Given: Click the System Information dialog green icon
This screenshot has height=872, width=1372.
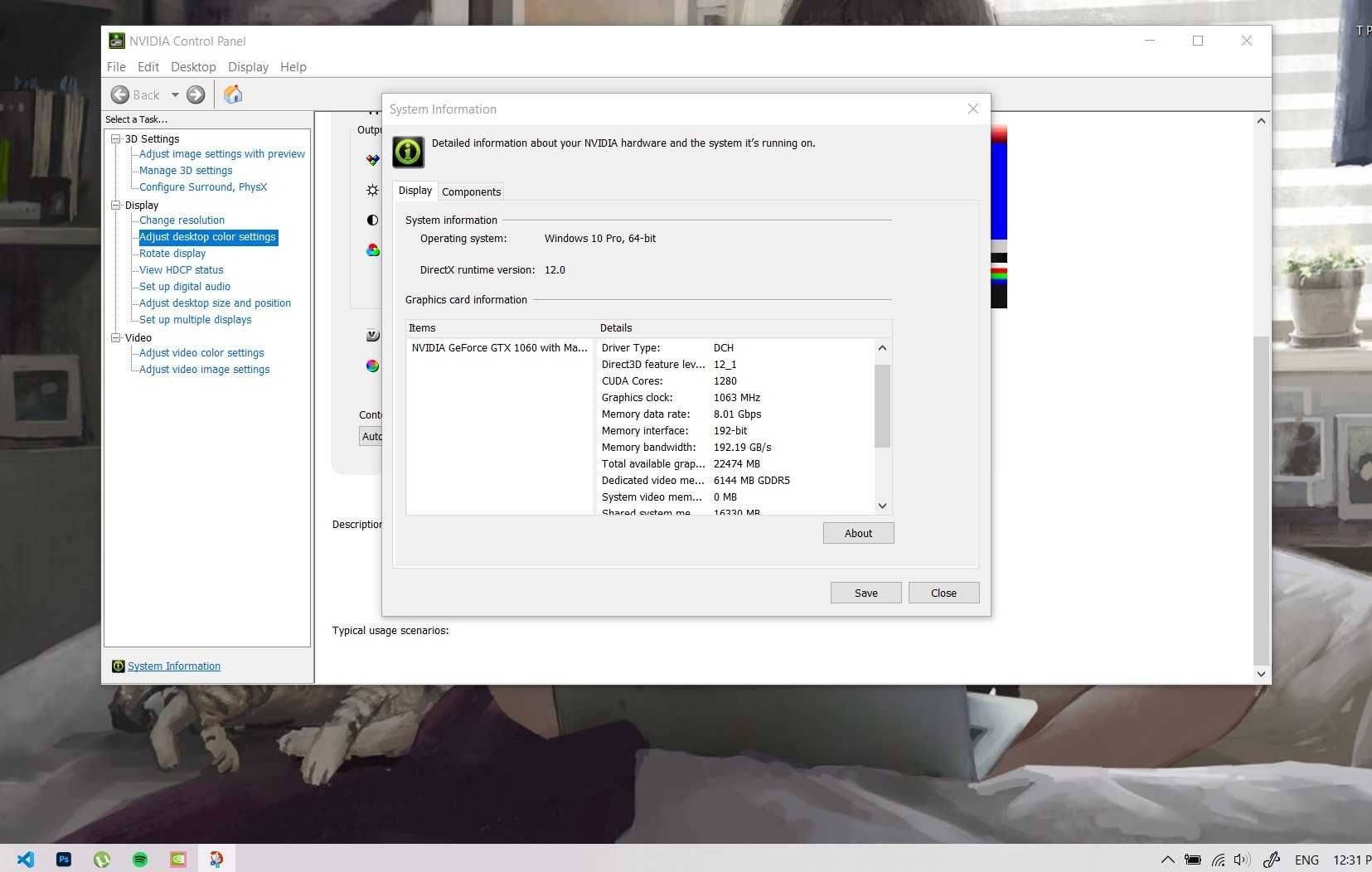Looking at the screenshot, I should coord(408,152).
